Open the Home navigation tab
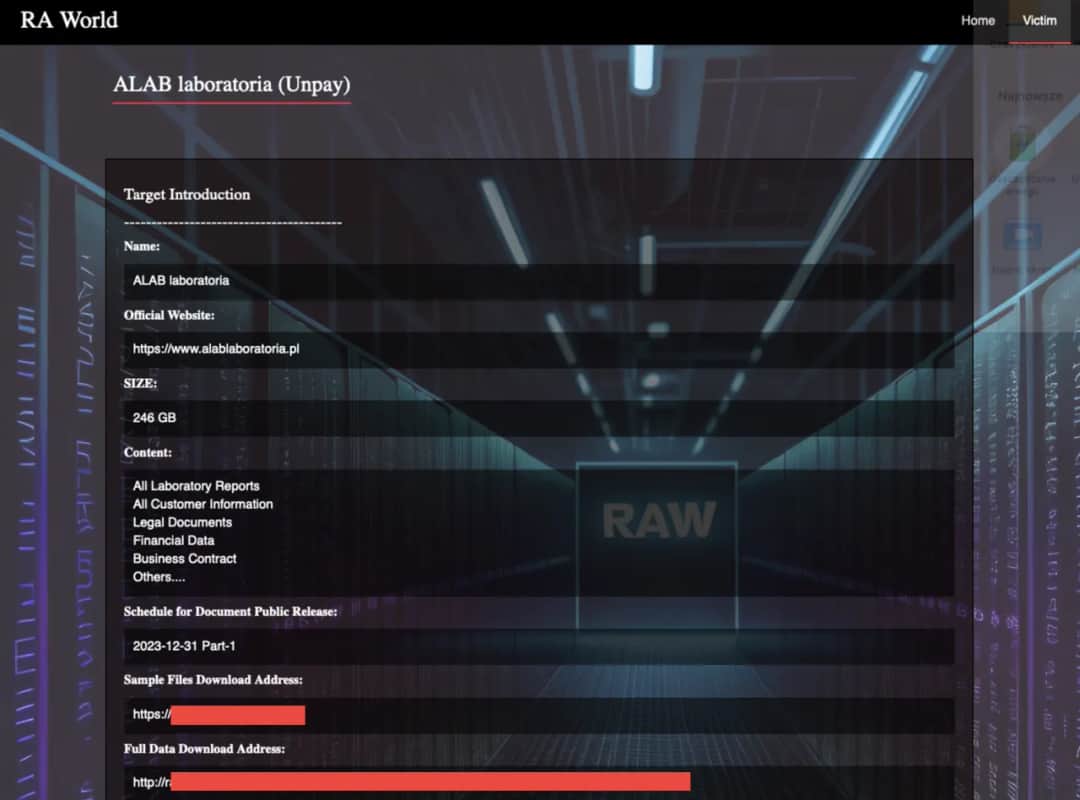 coord(977,21)
